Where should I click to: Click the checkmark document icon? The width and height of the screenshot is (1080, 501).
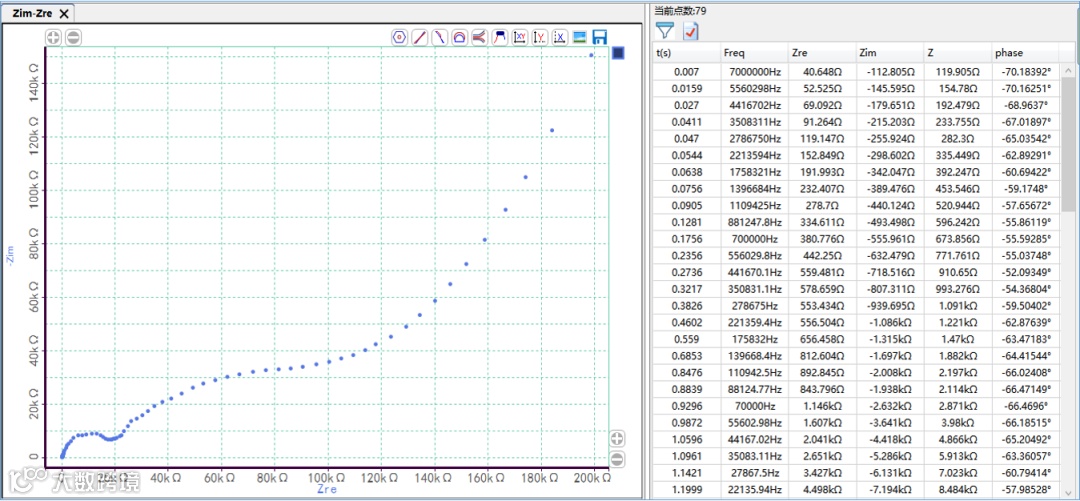[691, 30]
